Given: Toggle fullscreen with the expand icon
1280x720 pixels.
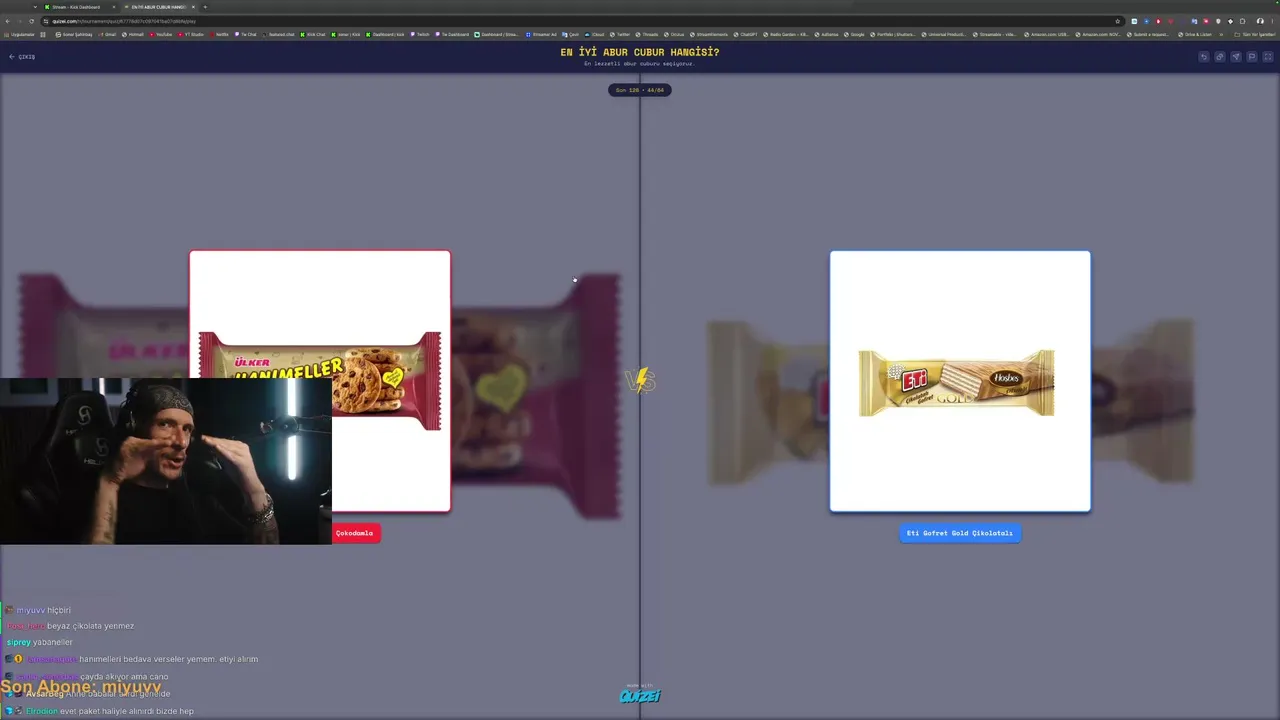Looking at the screenshot, I should [1268, 57].
